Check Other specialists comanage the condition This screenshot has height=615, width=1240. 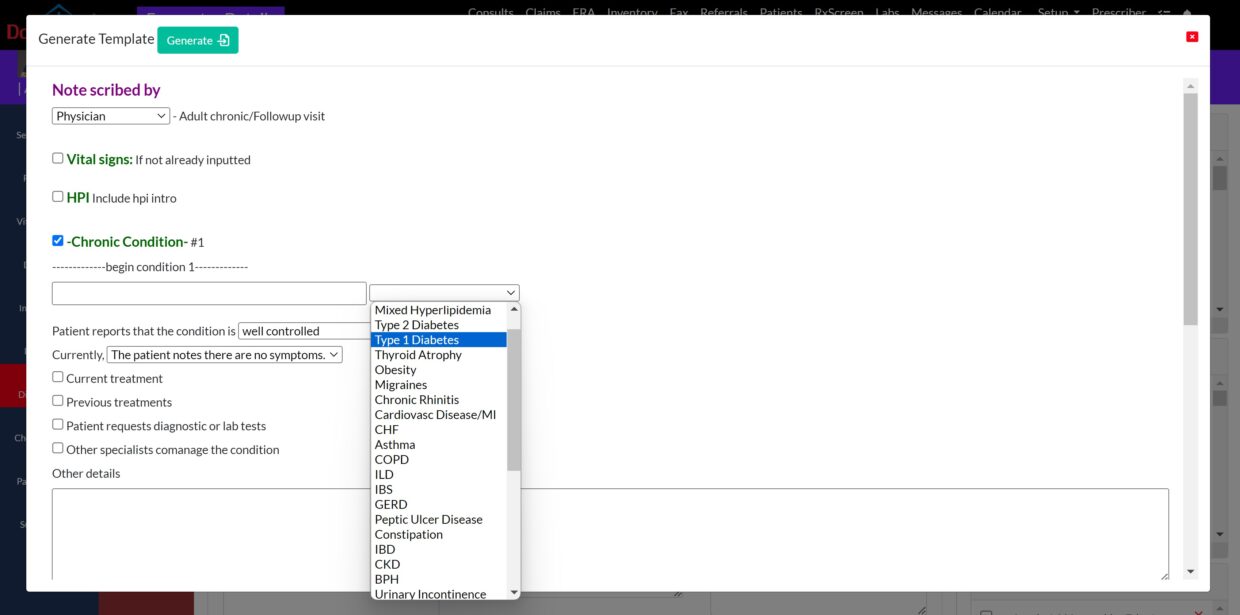(58, 448)
